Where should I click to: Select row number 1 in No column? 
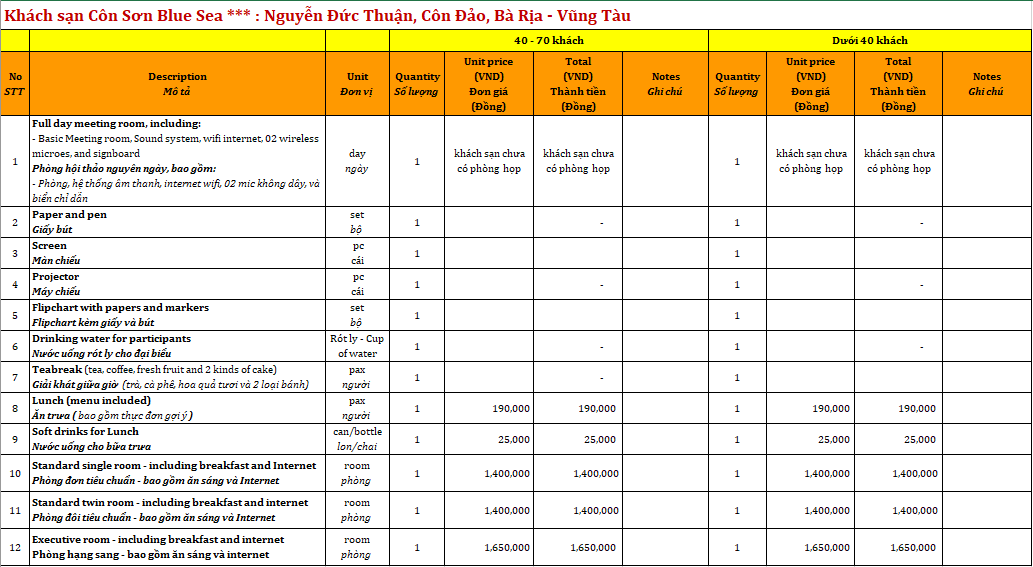pos(14,161)
